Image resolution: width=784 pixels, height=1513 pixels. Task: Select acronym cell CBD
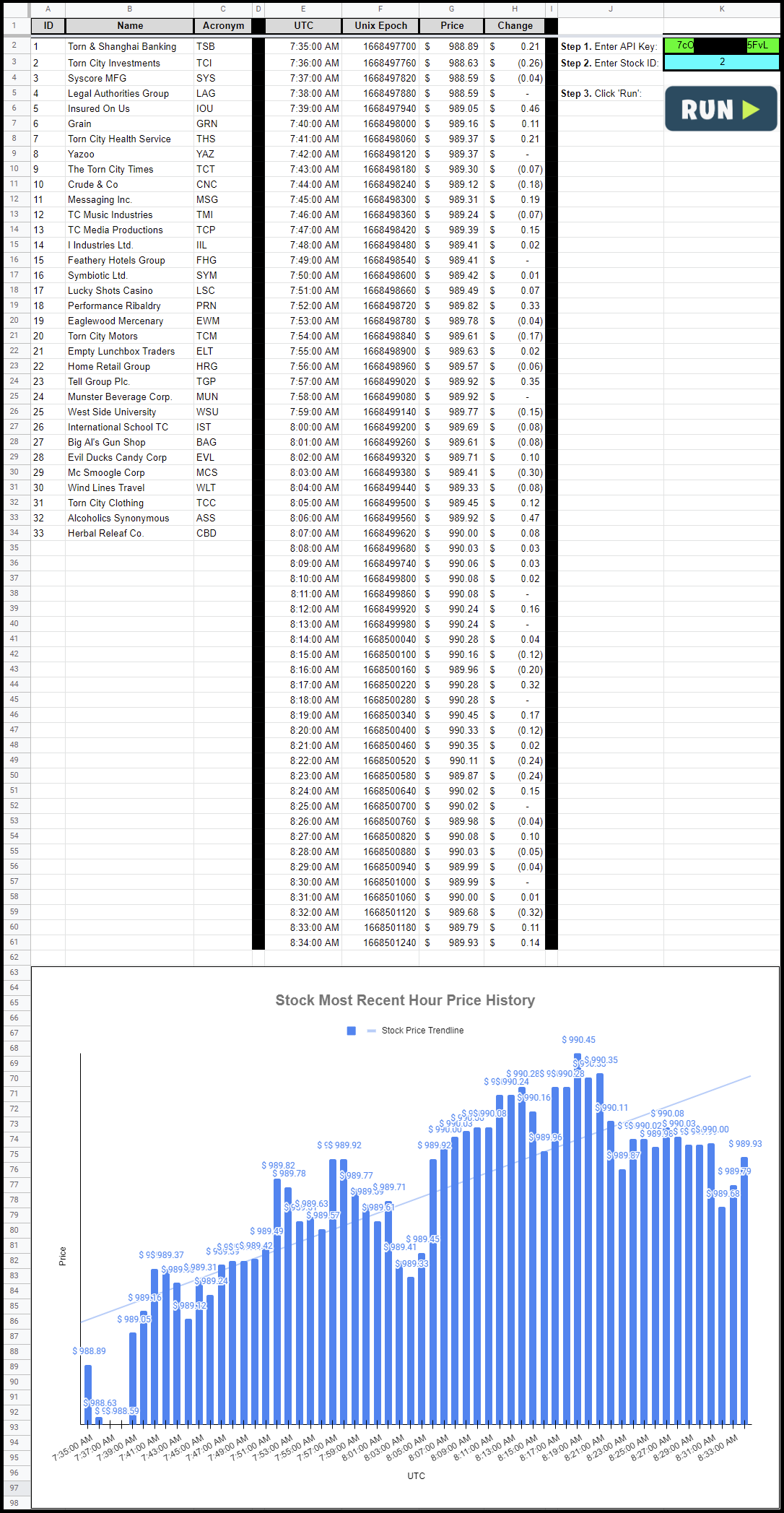pos(223,533)
